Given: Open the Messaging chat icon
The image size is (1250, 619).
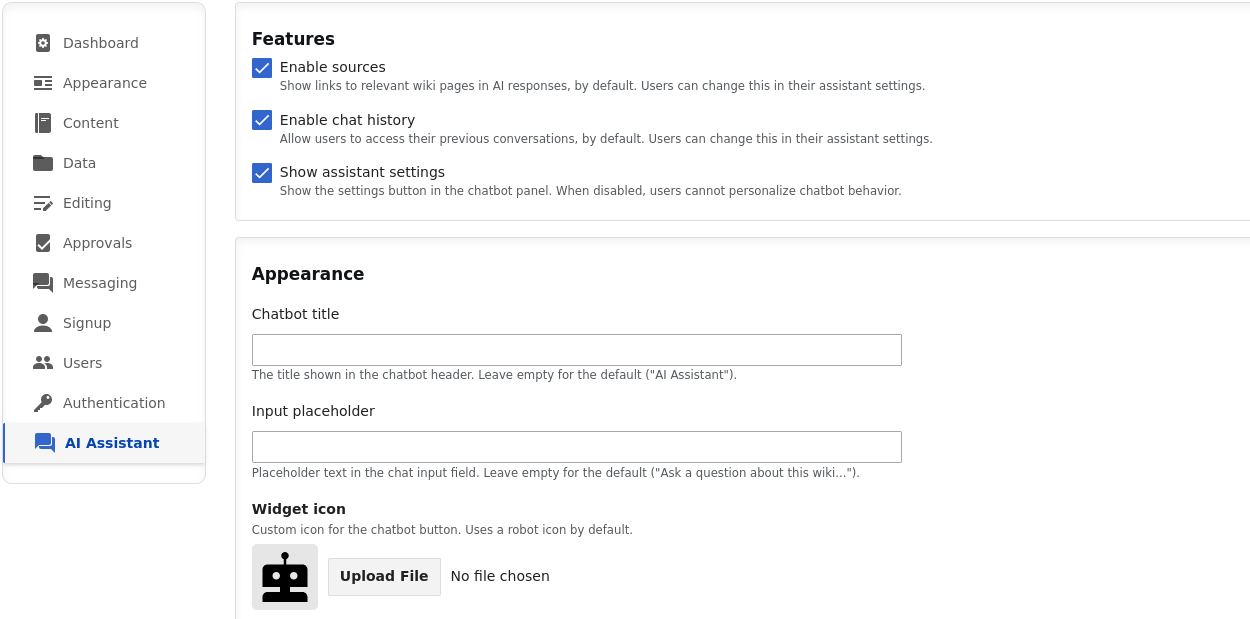Looking at the screenshot, I should coord(42,283).
